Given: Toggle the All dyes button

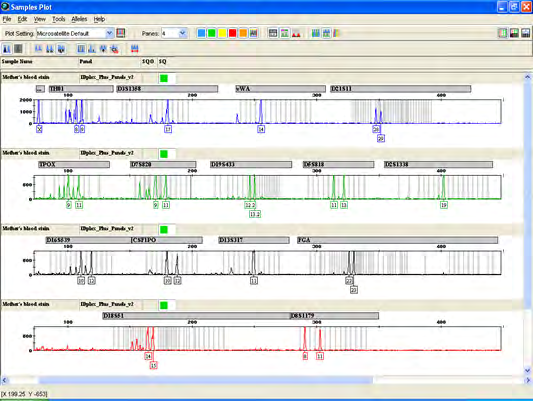Looking at the screenshot, I should [253, 33].
